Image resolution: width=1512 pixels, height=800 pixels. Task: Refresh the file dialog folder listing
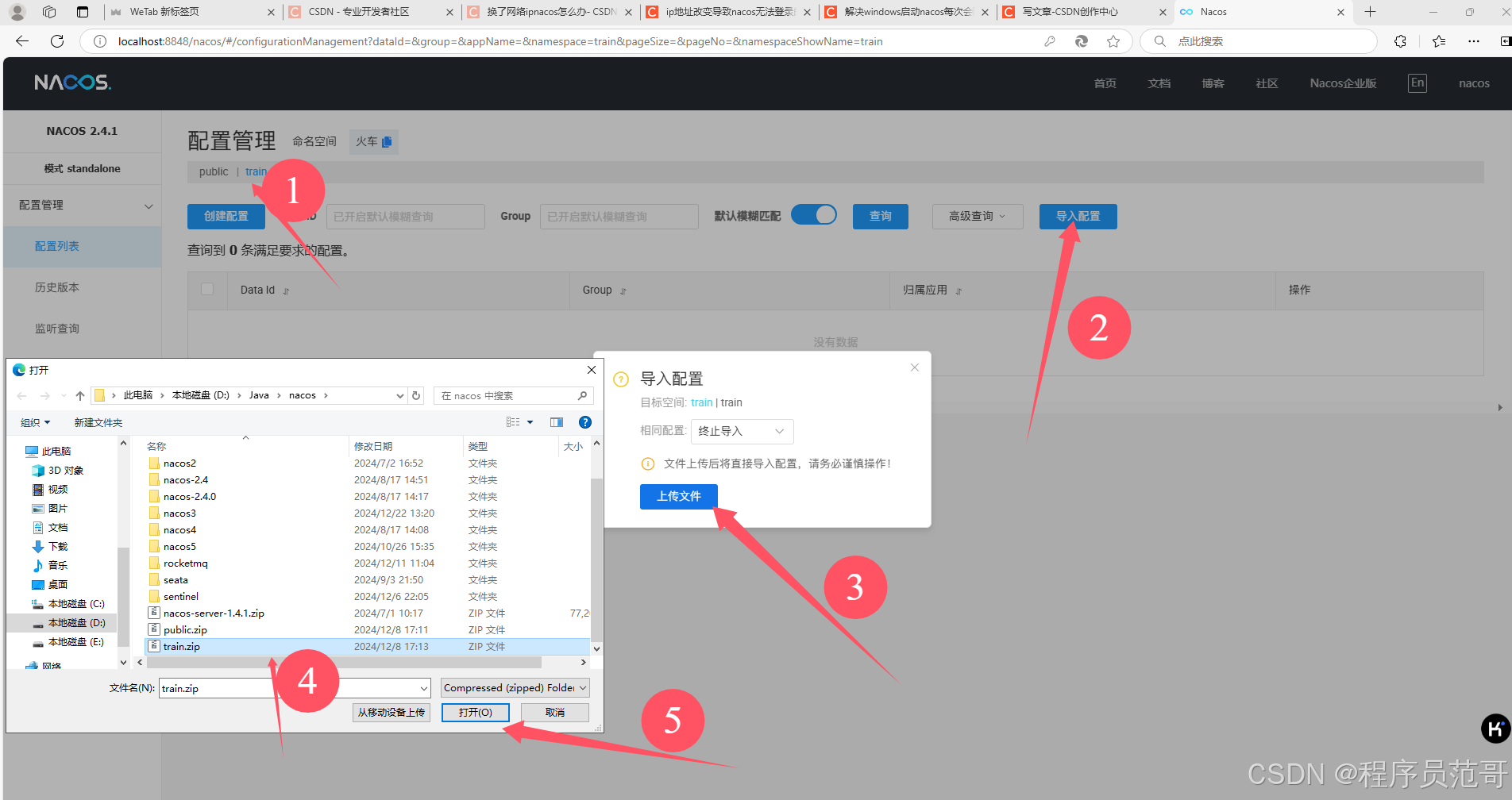pyautogui.click(x=416, y=395)
